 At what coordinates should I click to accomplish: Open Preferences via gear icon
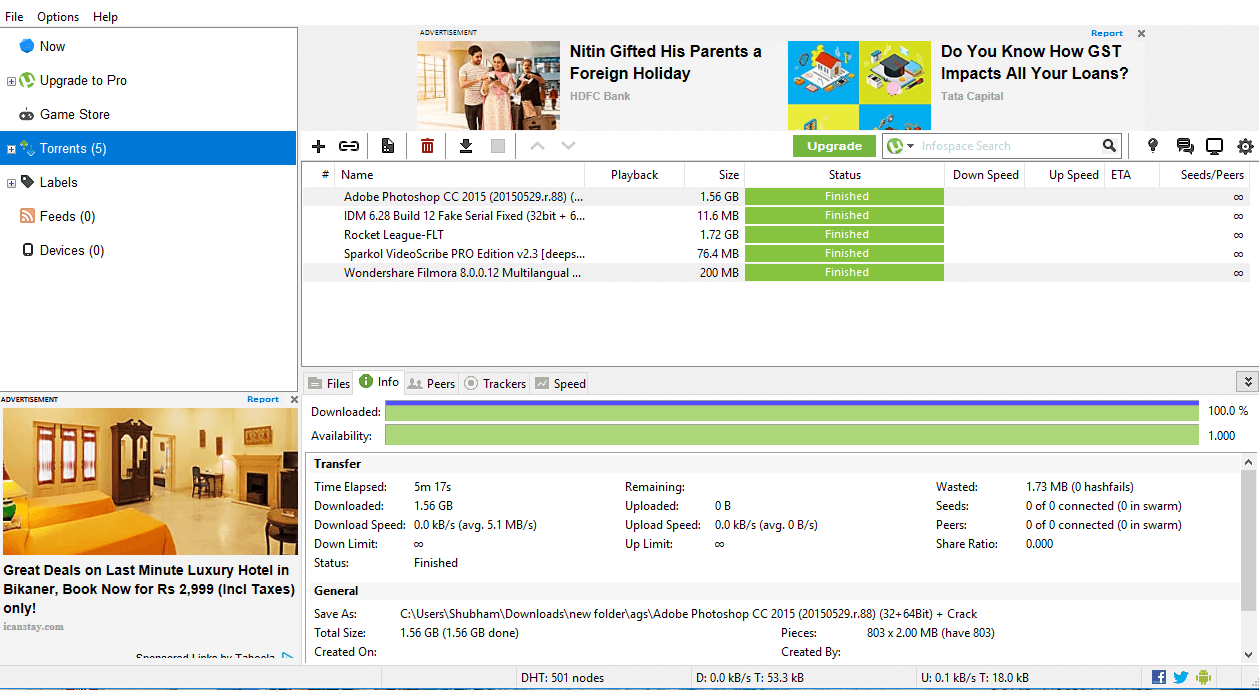coord(1245,146)
